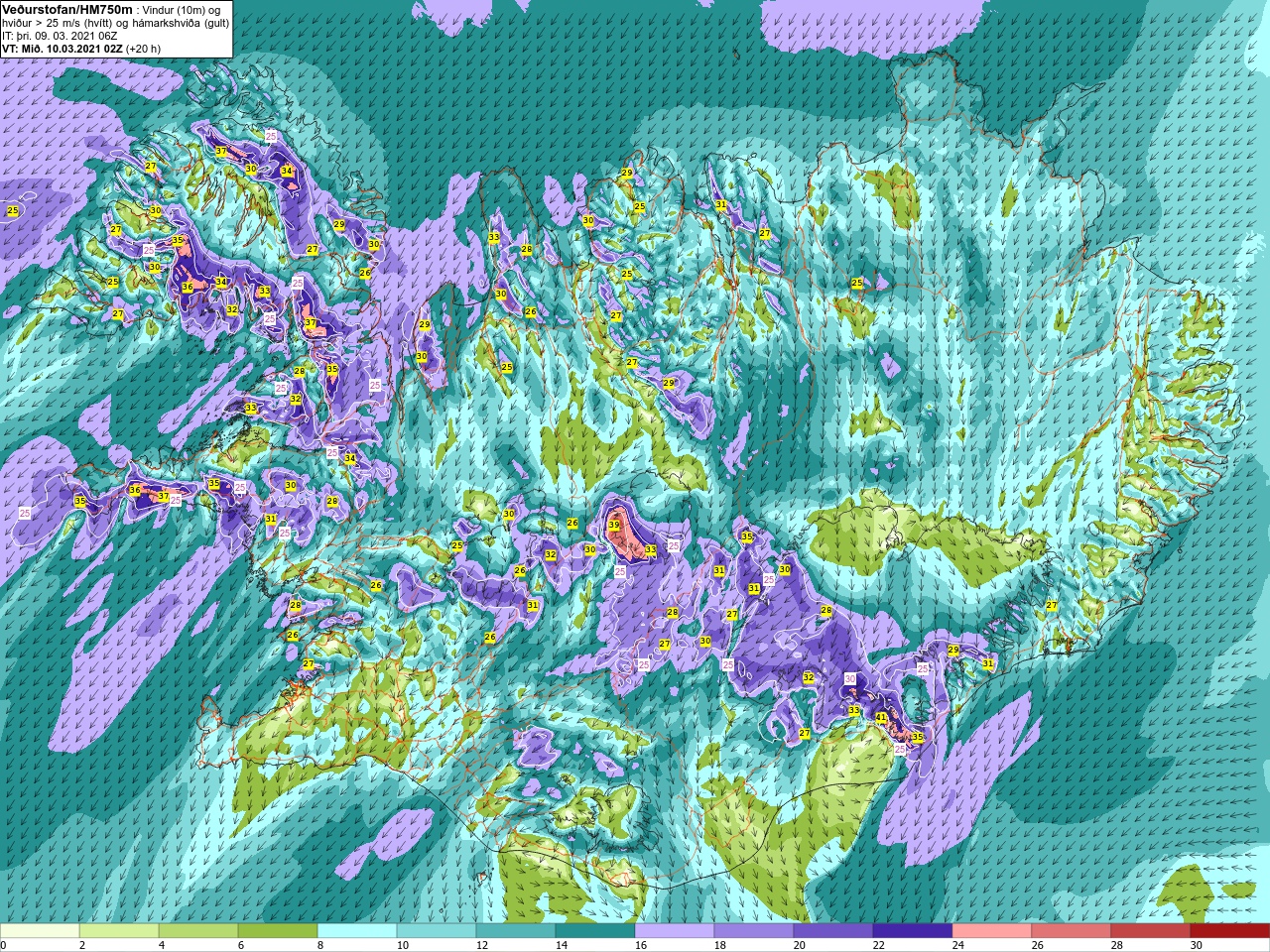Pick the salmon 26–28 legend swatch
The image size is (1270, 952).
[x=1072, y=931]
